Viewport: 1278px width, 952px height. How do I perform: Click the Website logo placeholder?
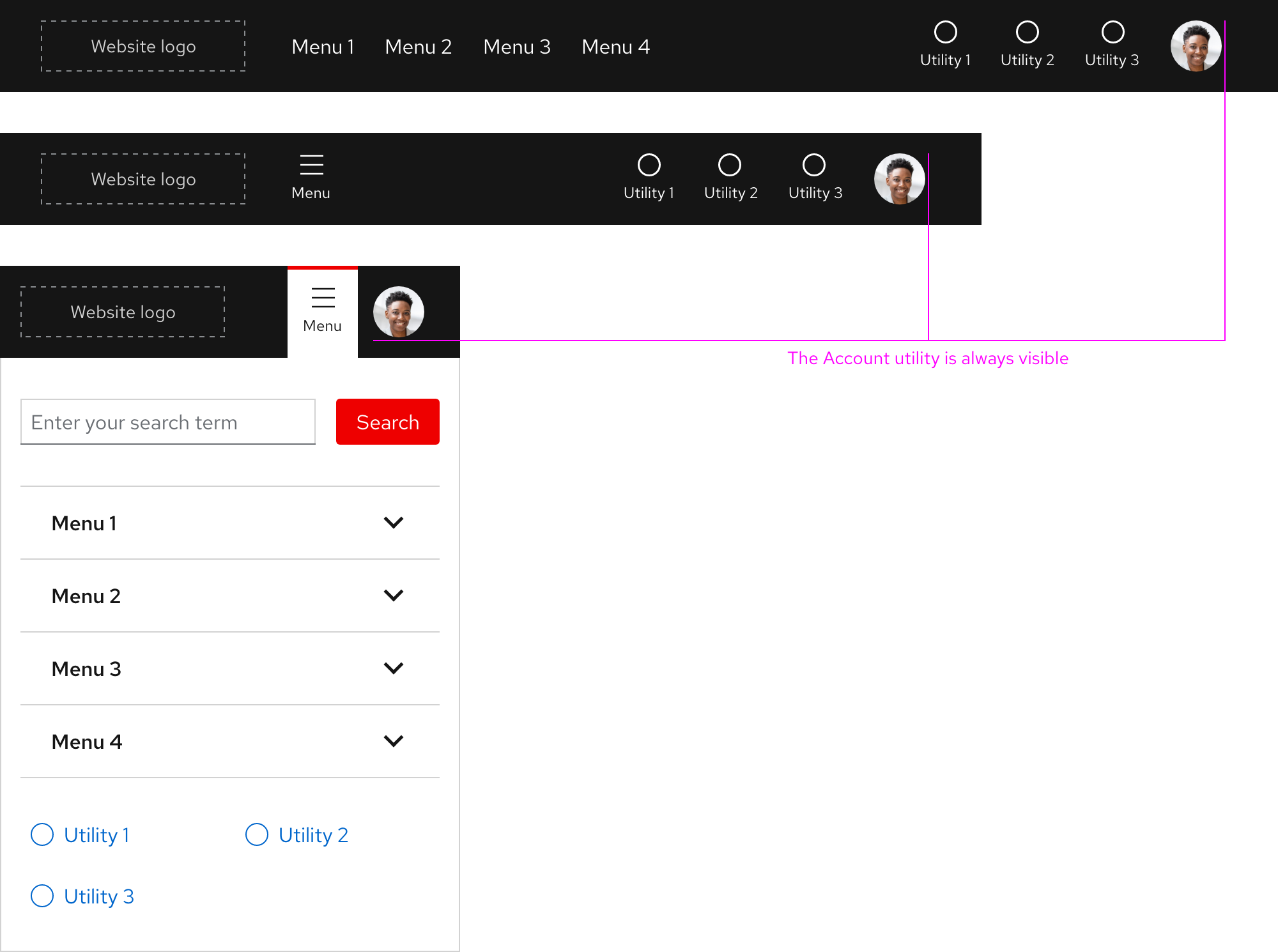click(x=143, y=46)
